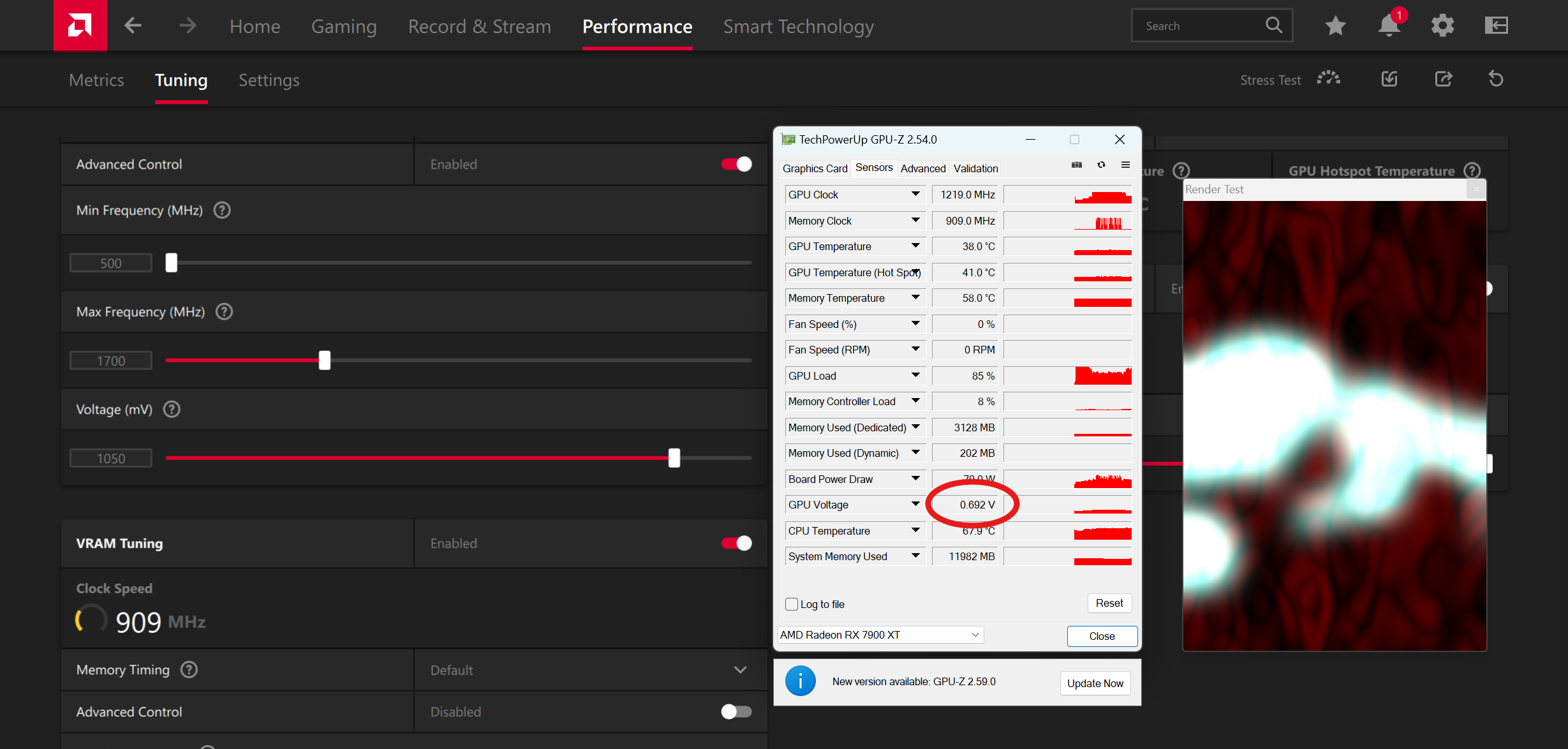Open Fan Speed (RPM) sensor dropdown

tap(915, 349)
